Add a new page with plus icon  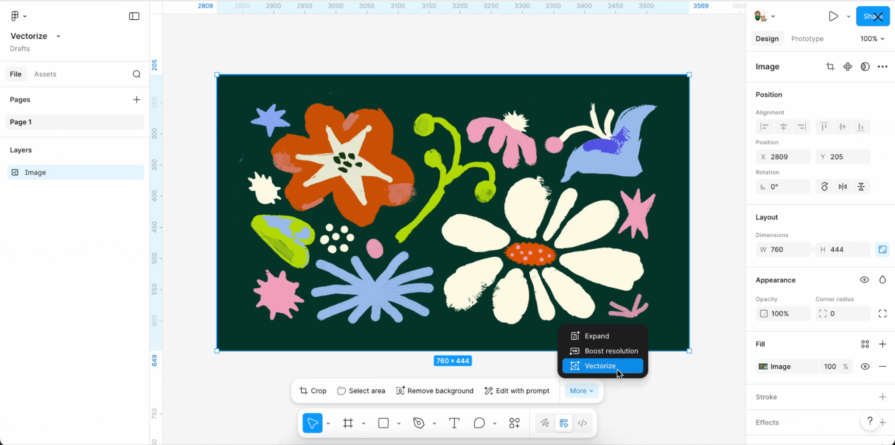click(x=136, y=100)
